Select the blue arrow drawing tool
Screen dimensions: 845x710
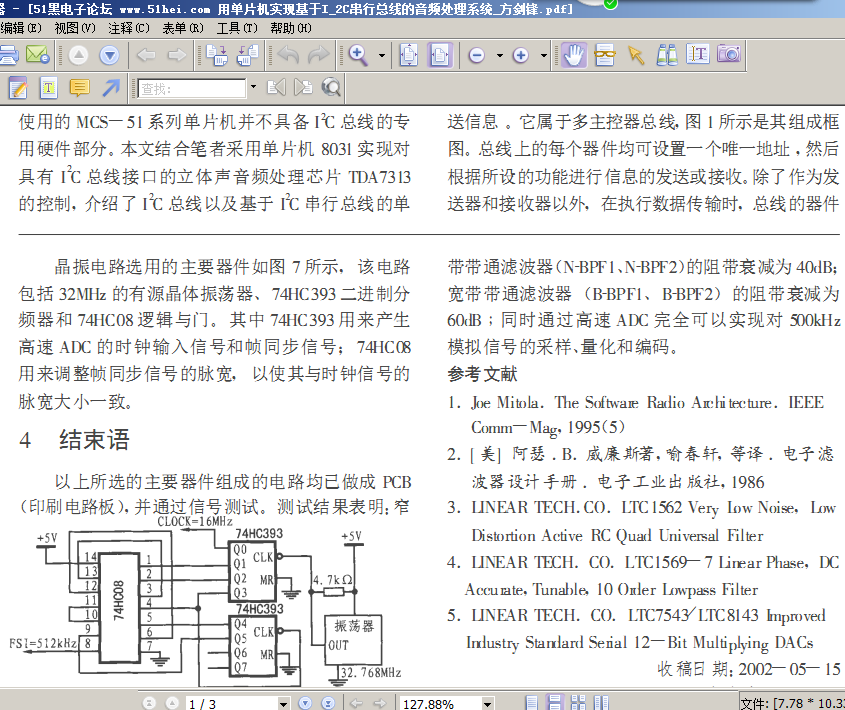pos(111,88)
